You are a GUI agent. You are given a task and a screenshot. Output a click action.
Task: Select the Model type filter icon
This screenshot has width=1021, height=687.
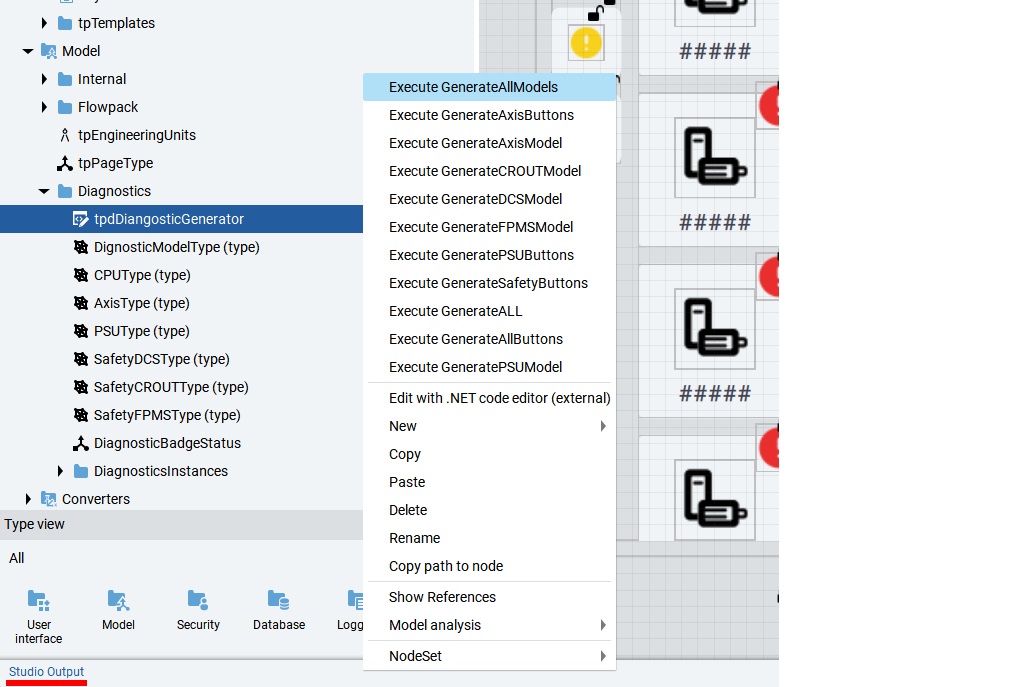(118, 600)
